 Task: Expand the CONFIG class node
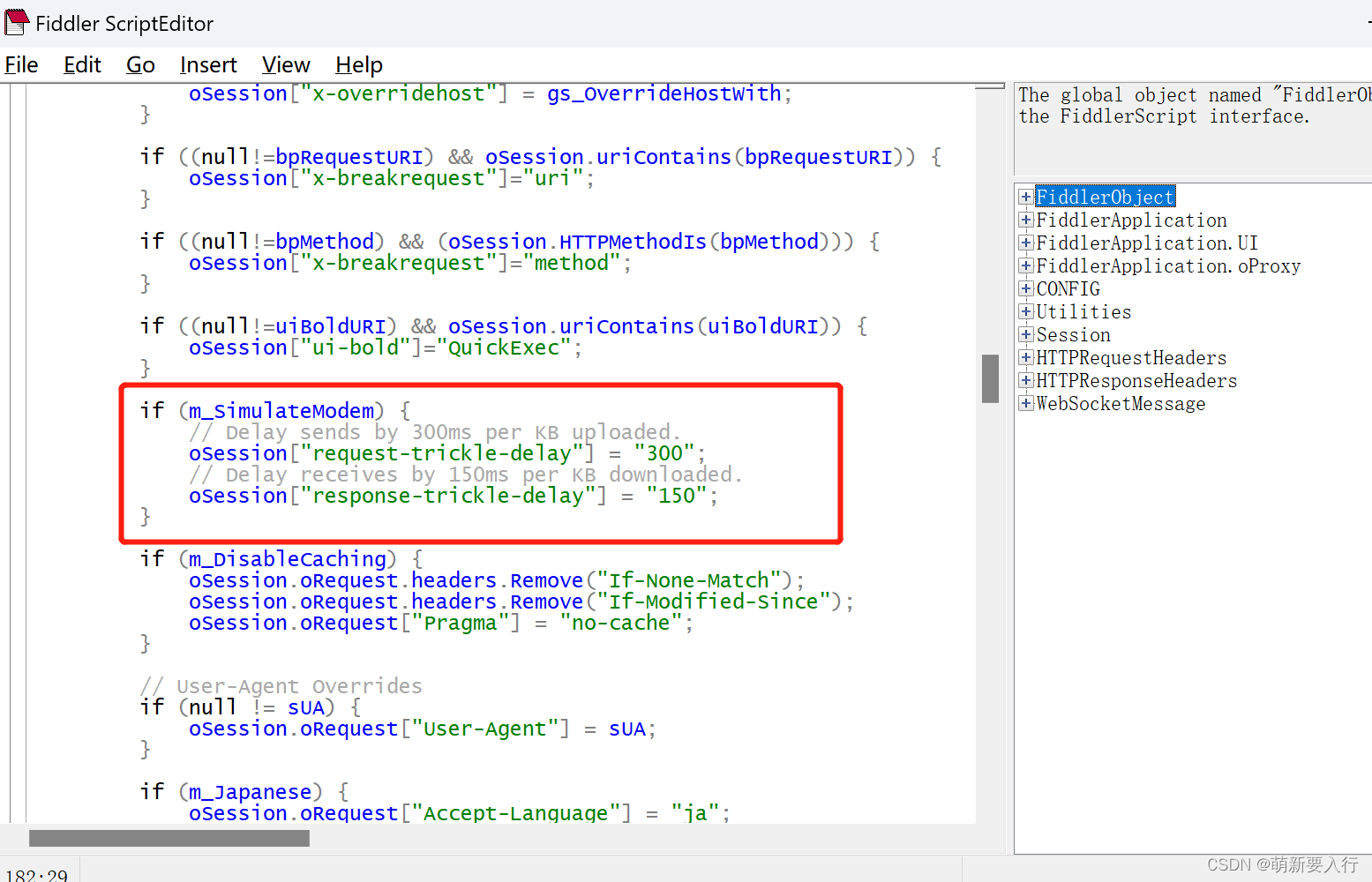pyautogui.click(x=1025, y=288)
